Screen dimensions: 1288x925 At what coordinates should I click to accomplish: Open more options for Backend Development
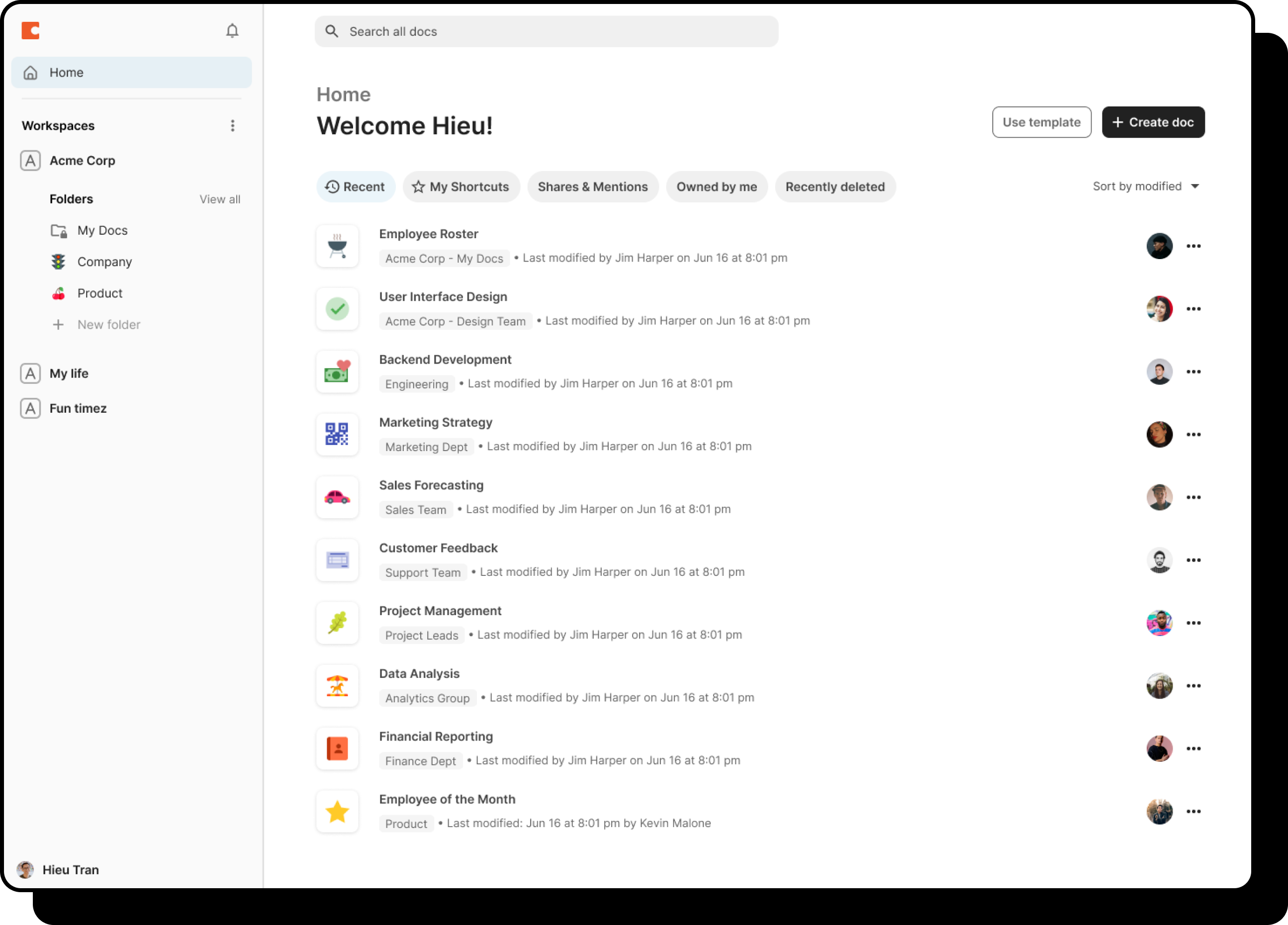click(1193, 372)
